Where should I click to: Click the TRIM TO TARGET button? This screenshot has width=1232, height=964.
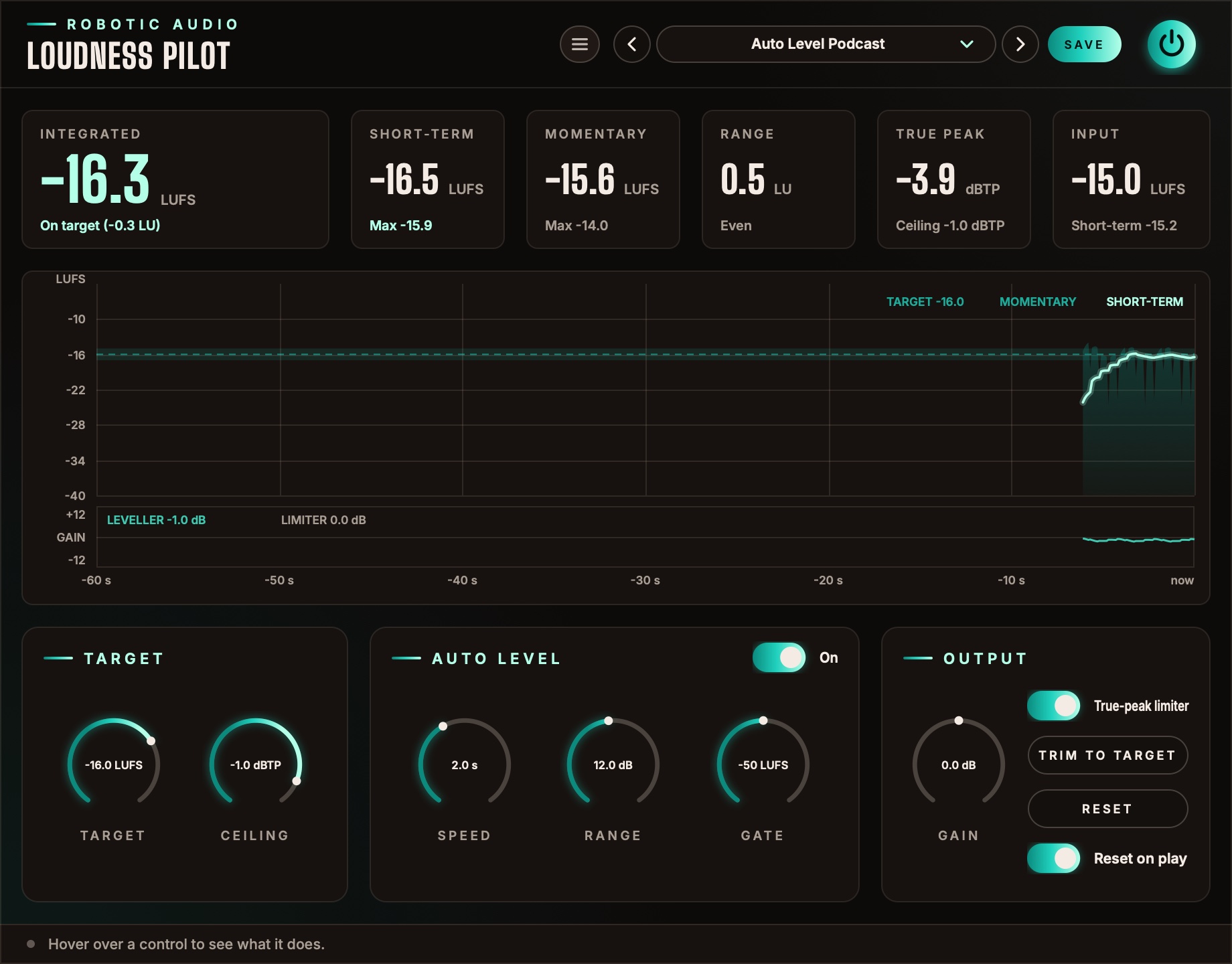click(1107, 755)
